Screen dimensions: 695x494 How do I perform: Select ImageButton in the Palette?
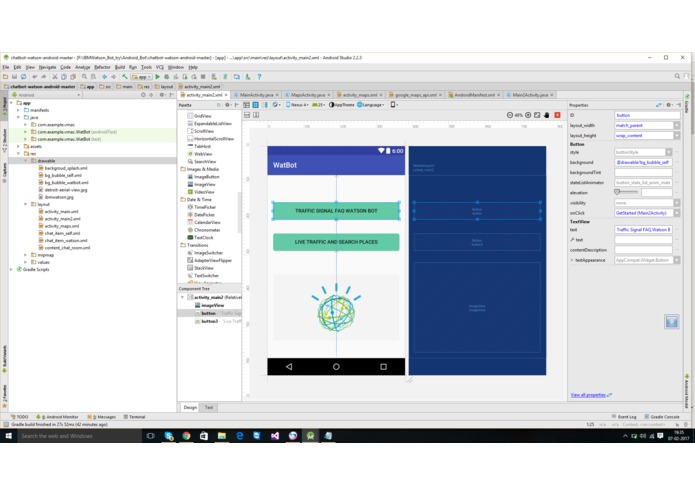(x=203, y=177)
